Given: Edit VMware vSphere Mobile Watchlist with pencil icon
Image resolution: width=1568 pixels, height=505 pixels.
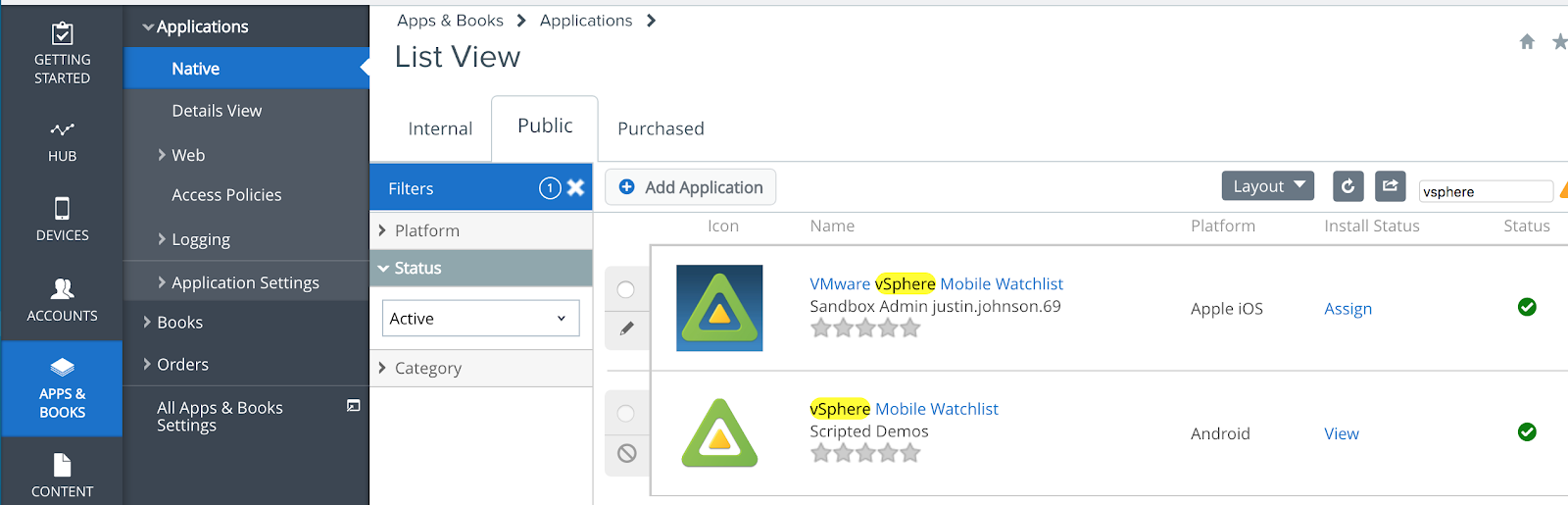Looking at the screenshot, I should (x=627, y=328).
